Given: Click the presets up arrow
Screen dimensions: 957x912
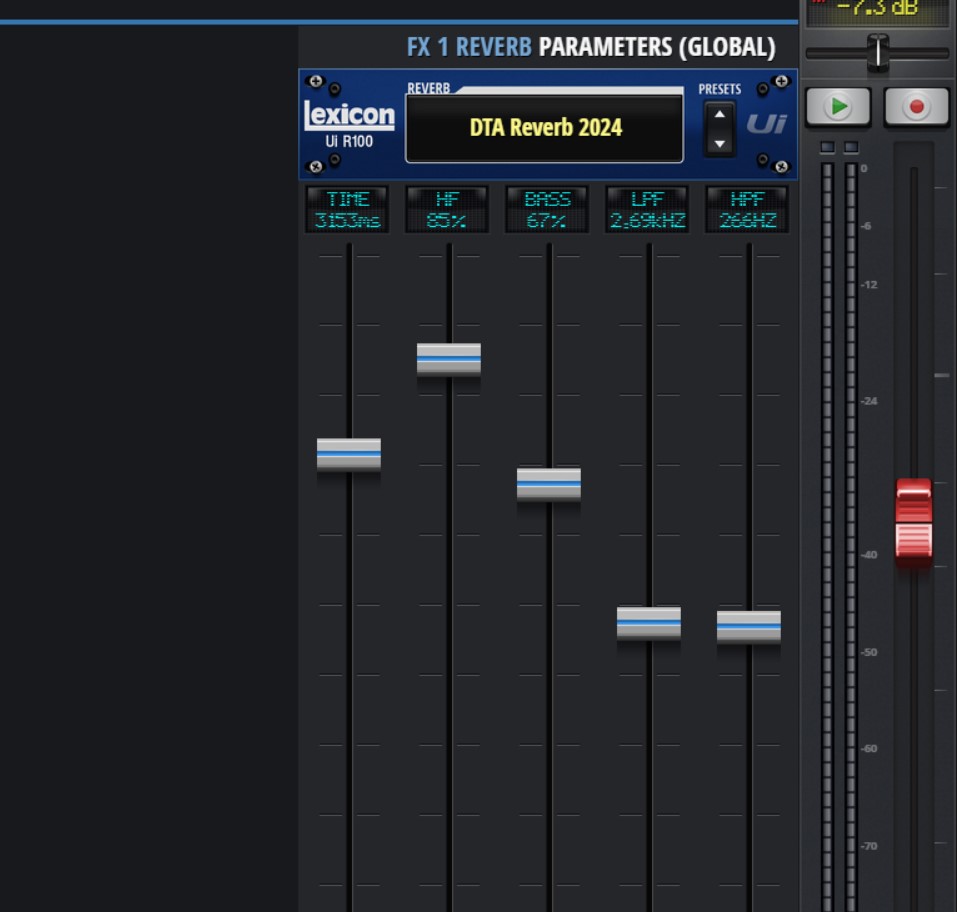Looking at the screenshot, I should coord(719,115).
